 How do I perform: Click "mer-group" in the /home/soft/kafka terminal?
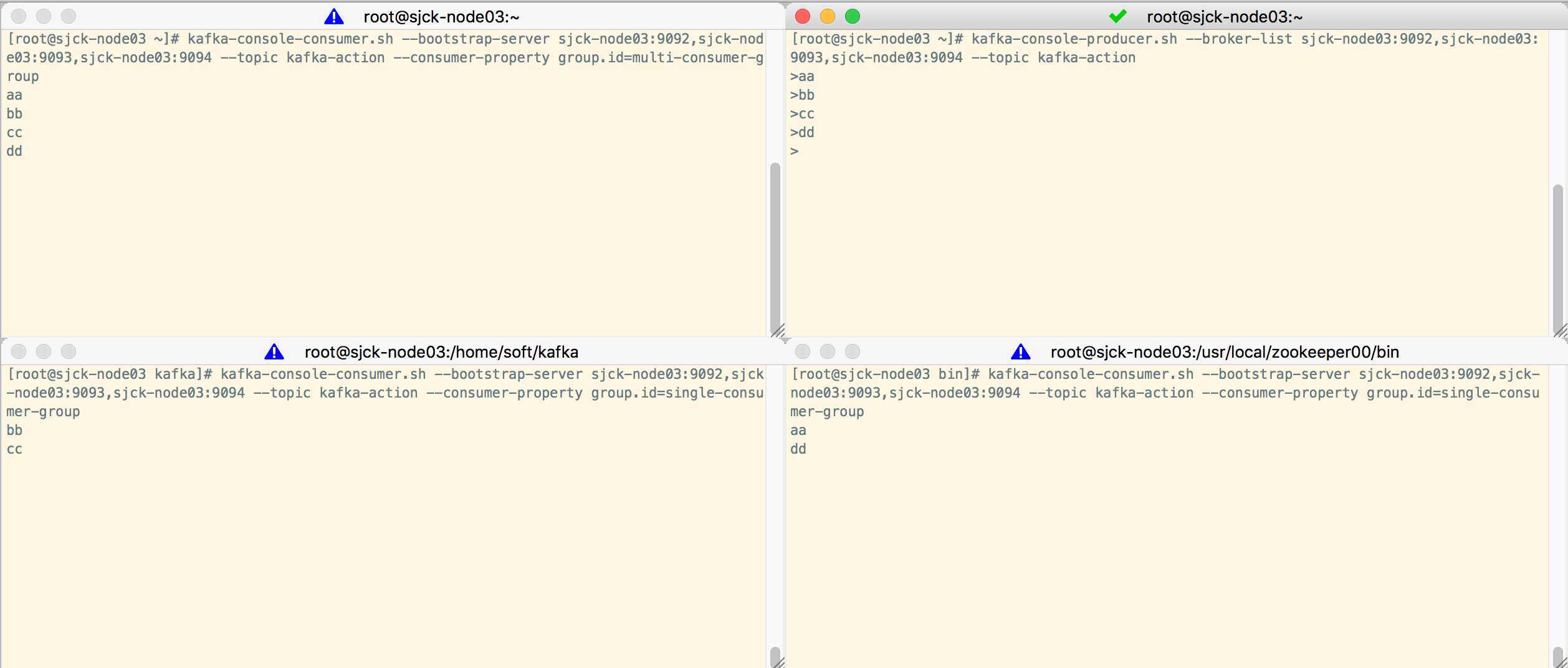tap(43, 412)
